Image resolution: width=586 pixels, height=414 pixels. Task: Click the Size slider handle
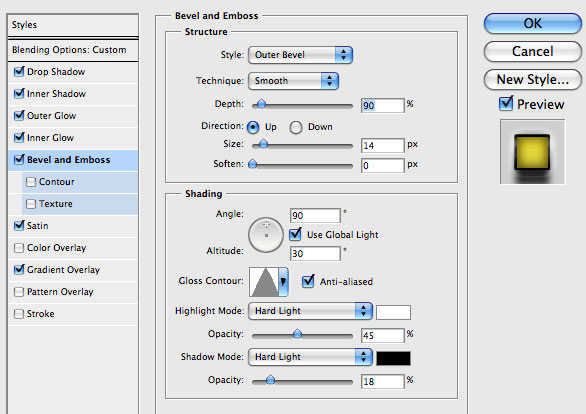pos(263,144)
